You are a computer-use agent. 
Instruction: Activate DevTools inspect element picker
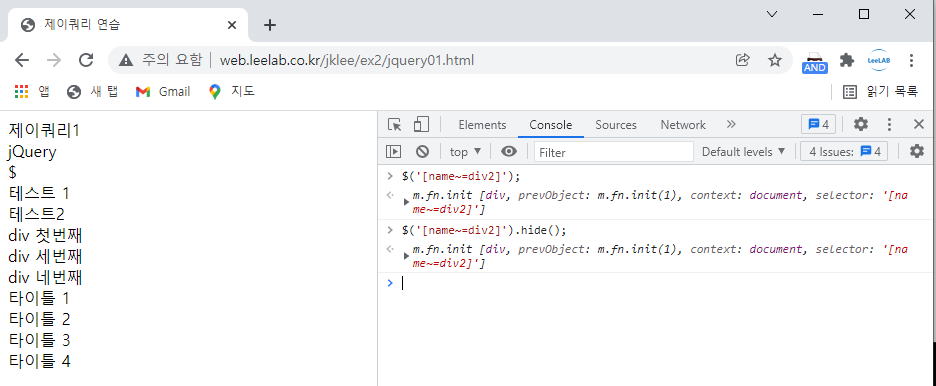pyautogui.click(x=394, y=125)
